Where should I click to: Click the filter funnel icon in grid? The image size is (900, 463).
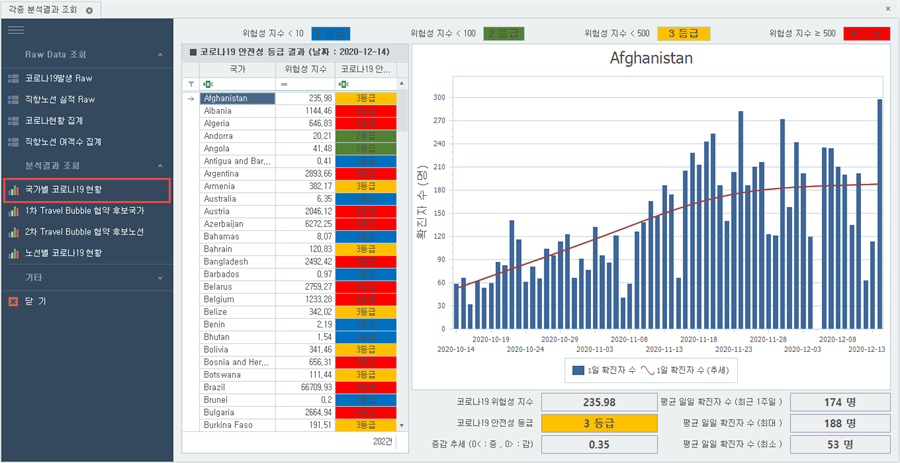click(x=191, y=84)
